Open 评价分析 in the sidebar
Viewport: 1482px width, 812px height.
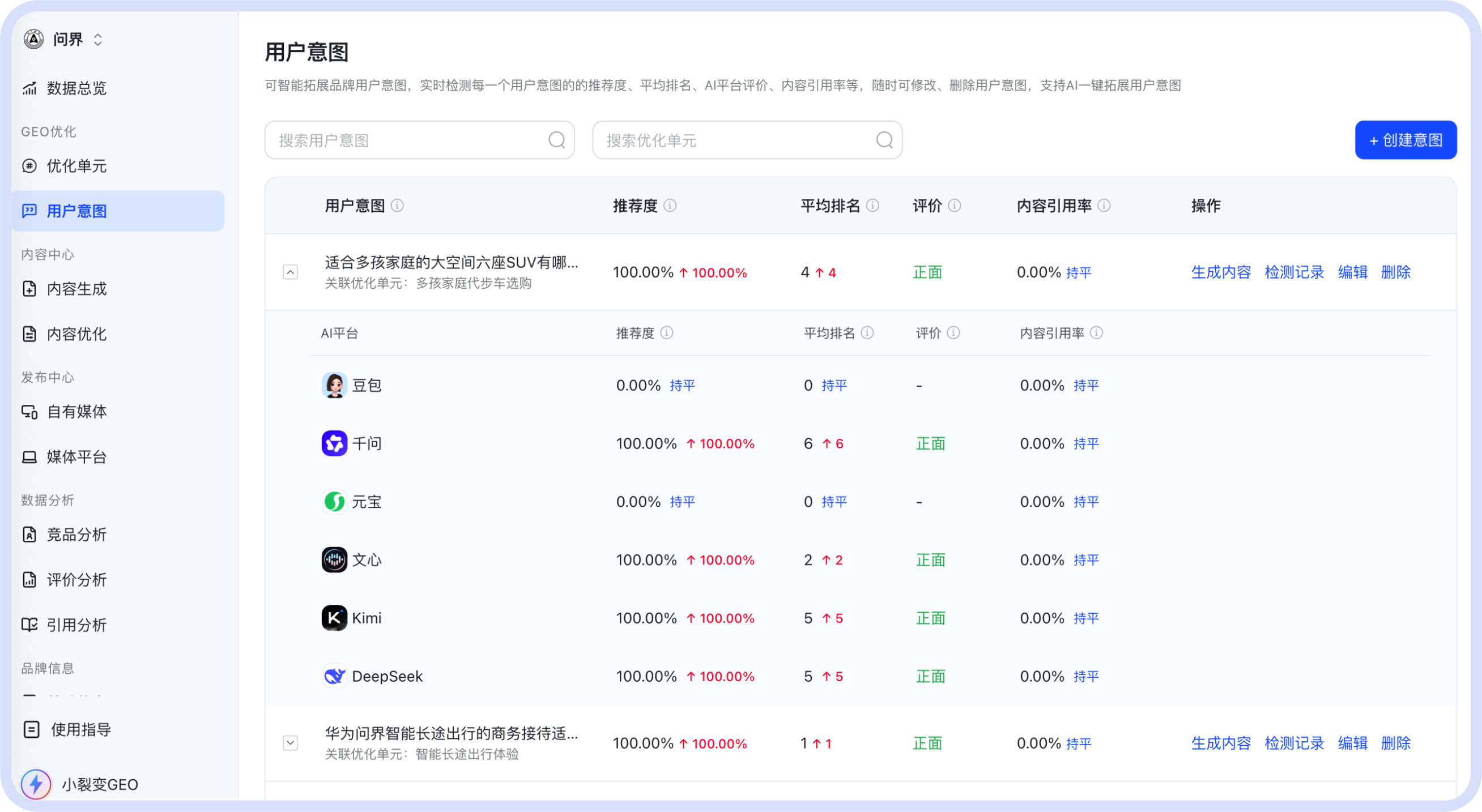coord(76,580)
